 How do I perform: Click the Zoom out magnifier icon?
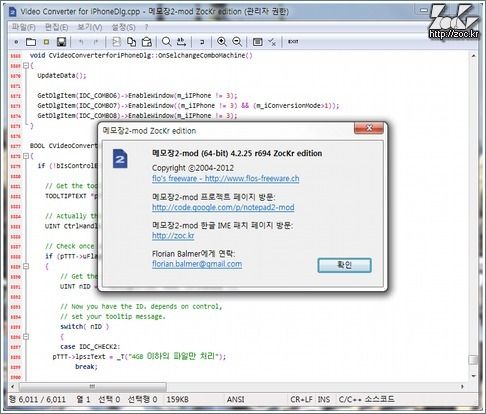coord(237,42)
